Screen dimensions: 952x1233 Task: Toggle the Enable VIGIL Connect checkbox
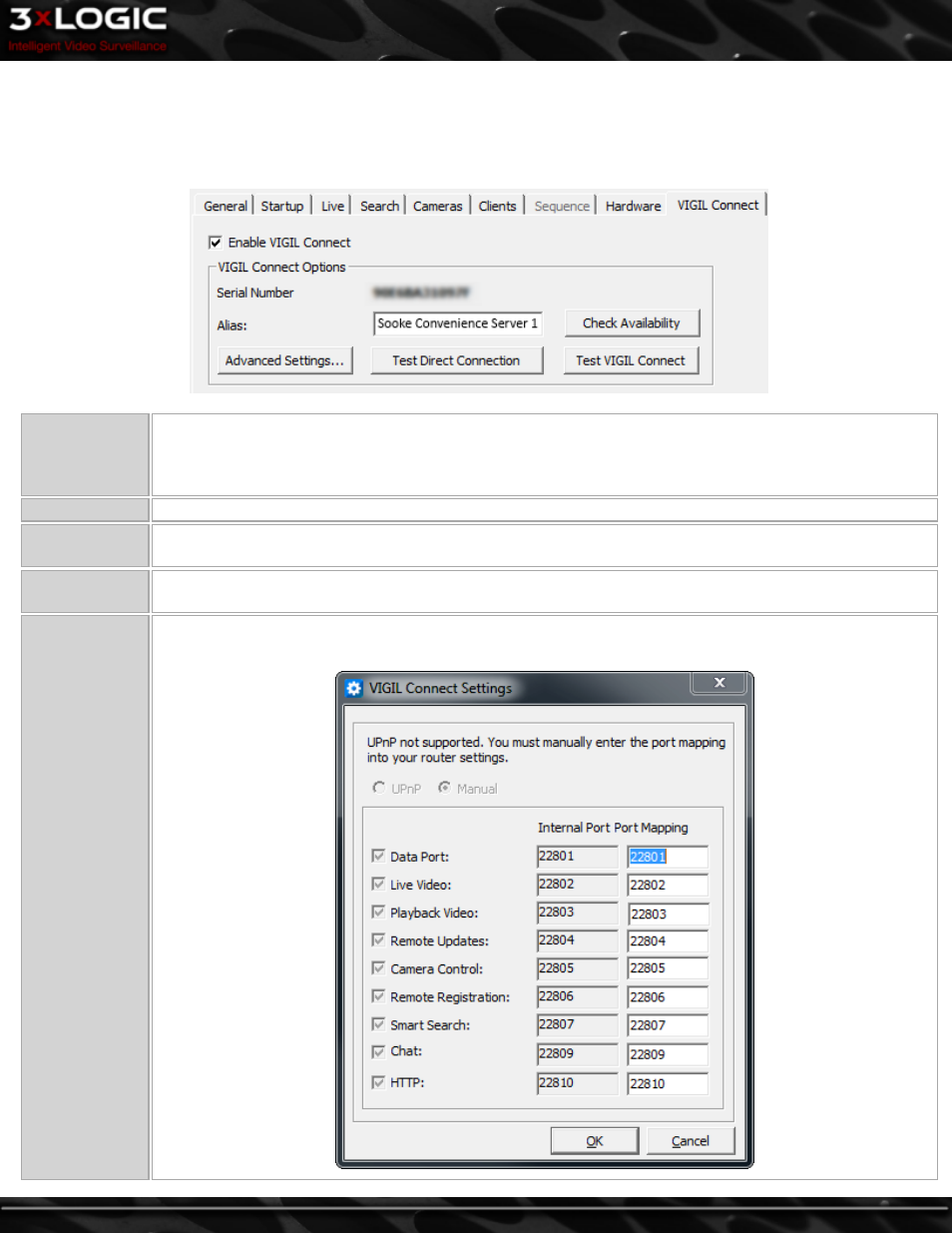(215, 243)
